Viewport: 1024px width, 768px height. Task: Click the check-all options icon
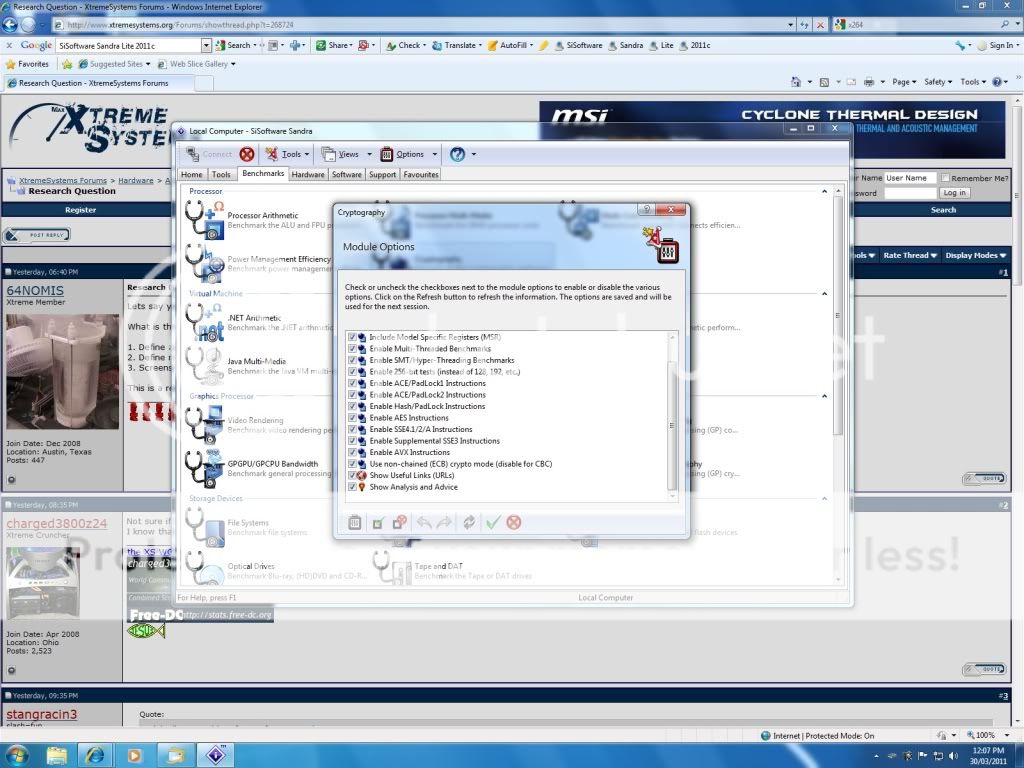[x=378, y=522]
